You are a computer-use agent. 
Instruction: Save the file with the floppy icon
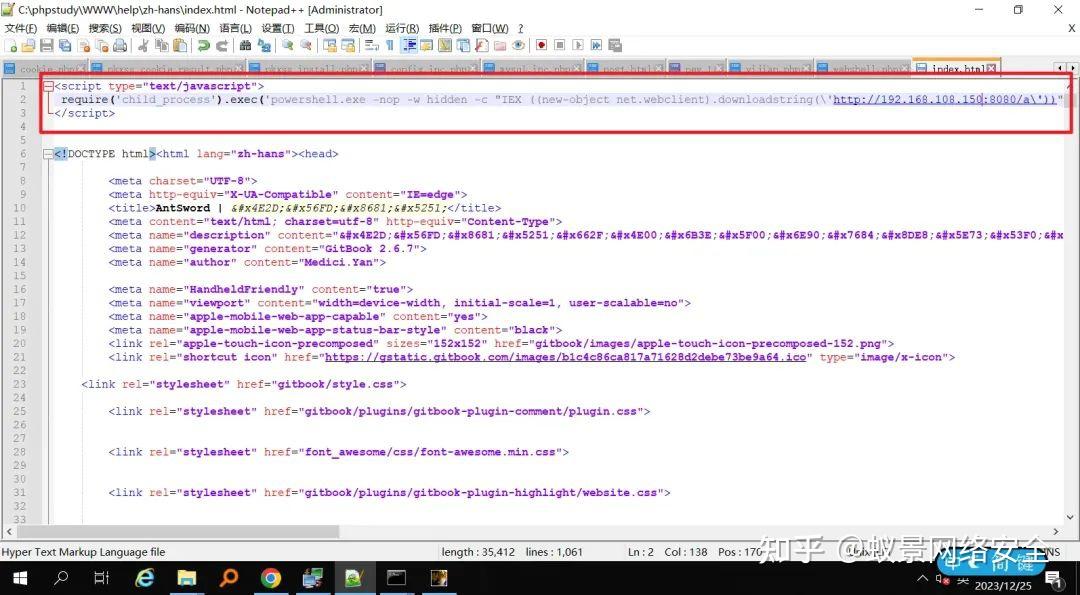[47, 45]
